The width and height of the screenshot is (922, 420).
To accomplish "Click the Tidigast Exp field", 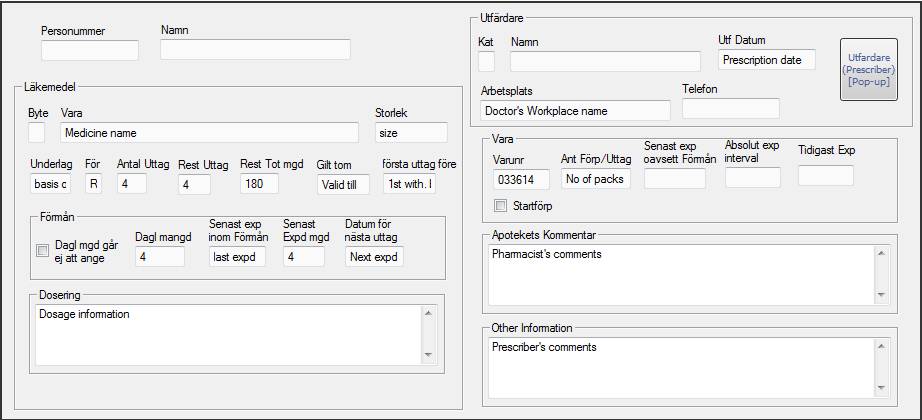I will pos(826,175).
